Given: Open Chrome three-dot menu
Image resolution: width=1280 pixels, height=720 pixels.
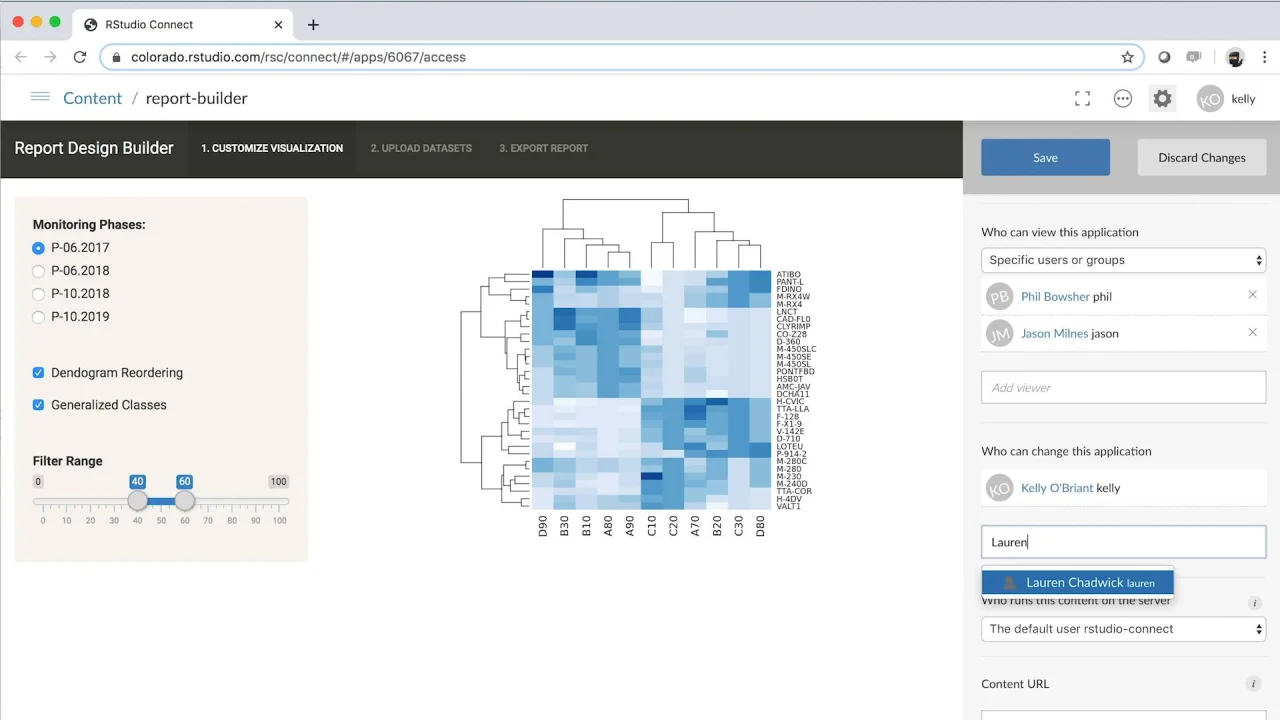Looking at the screenshot, I should click(1265, 57).
